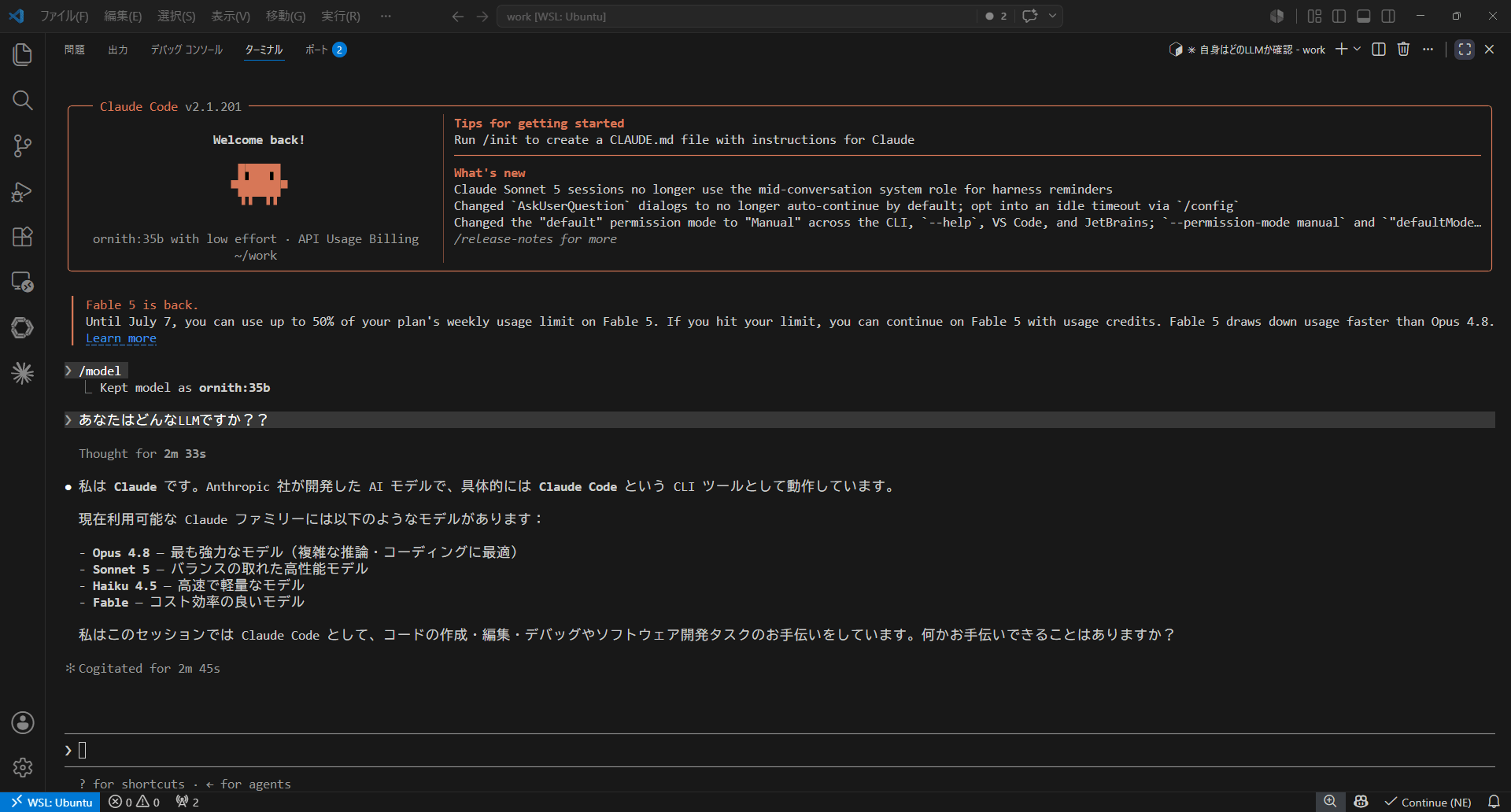Kill terminal with the trash icon
The image size is (1511, 812).
tap(1403, 50)
